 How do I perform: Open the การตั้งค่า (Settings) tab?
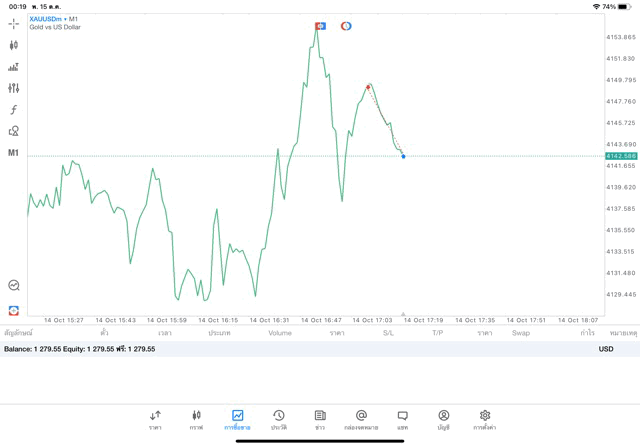[485, 419]
